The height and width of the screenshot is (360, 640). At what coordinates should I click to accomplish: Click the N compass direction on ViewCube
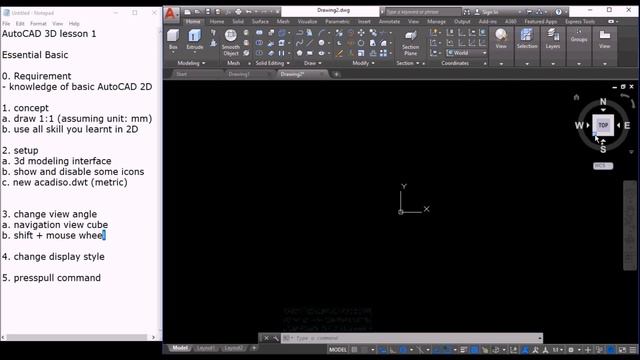click(603, 102)
